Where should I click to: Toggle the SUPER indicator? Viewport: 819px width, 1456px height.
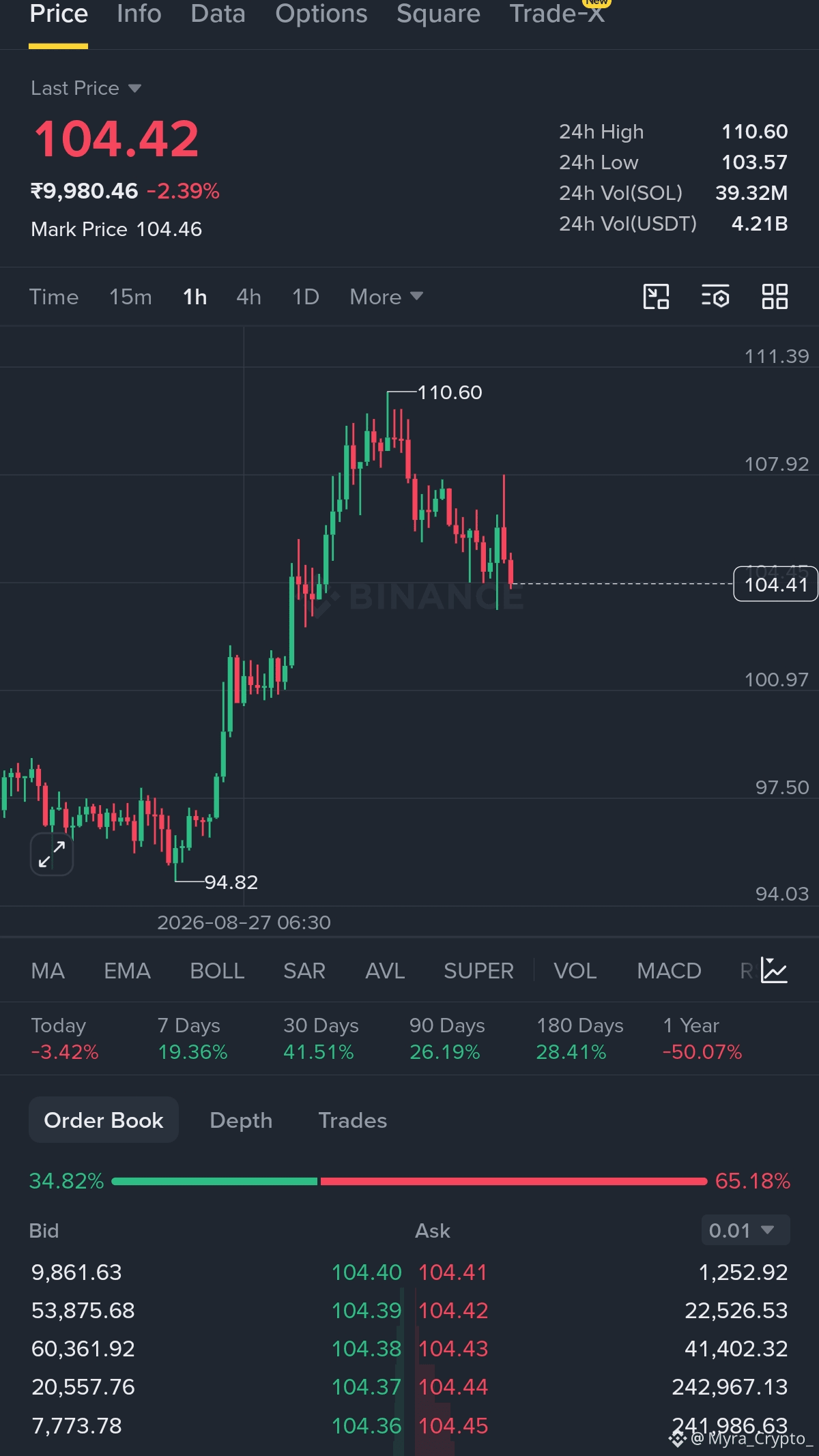478,970
